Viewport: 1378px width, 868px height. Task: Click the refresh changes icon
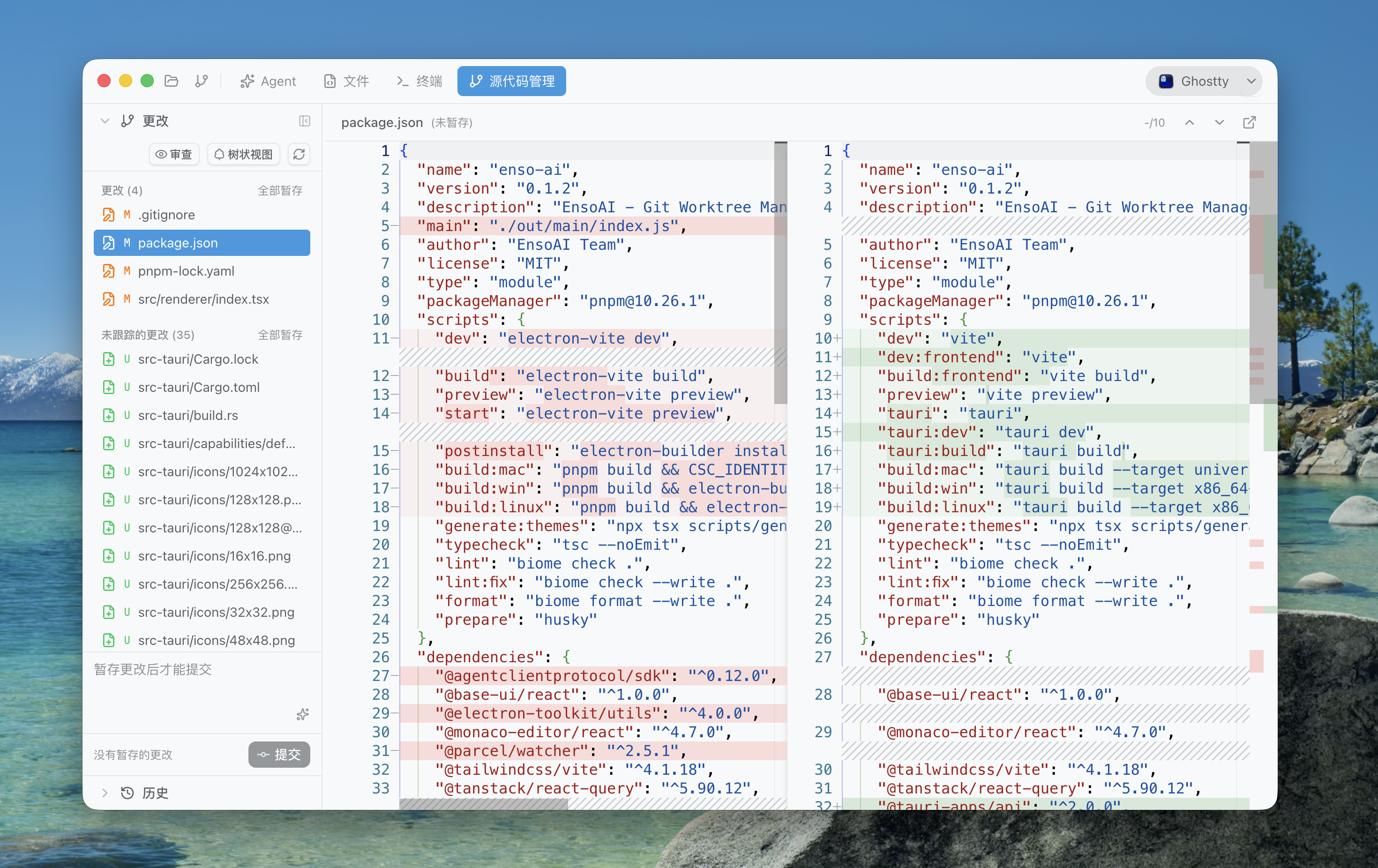[x=299, y=154]
